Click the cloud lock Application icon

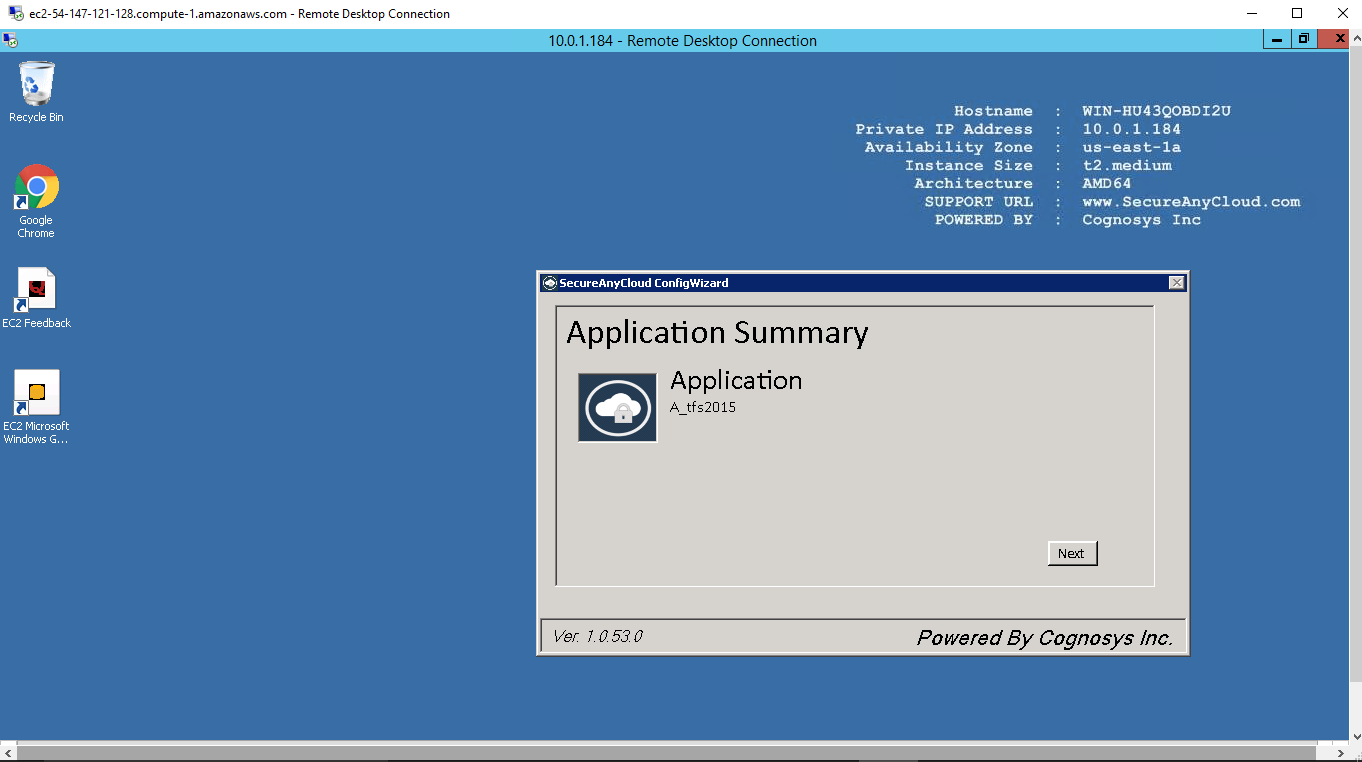[617, 408]
